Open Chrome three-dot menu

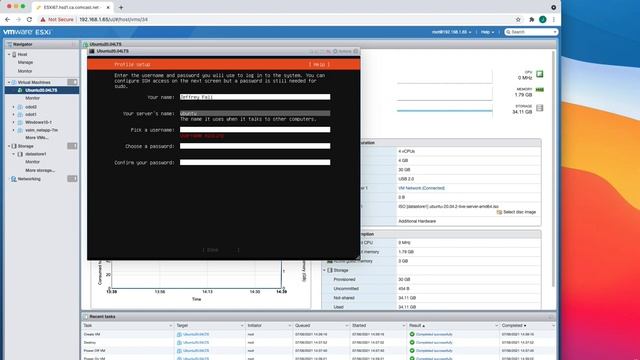pyautogui.click(x=554, y=19)
